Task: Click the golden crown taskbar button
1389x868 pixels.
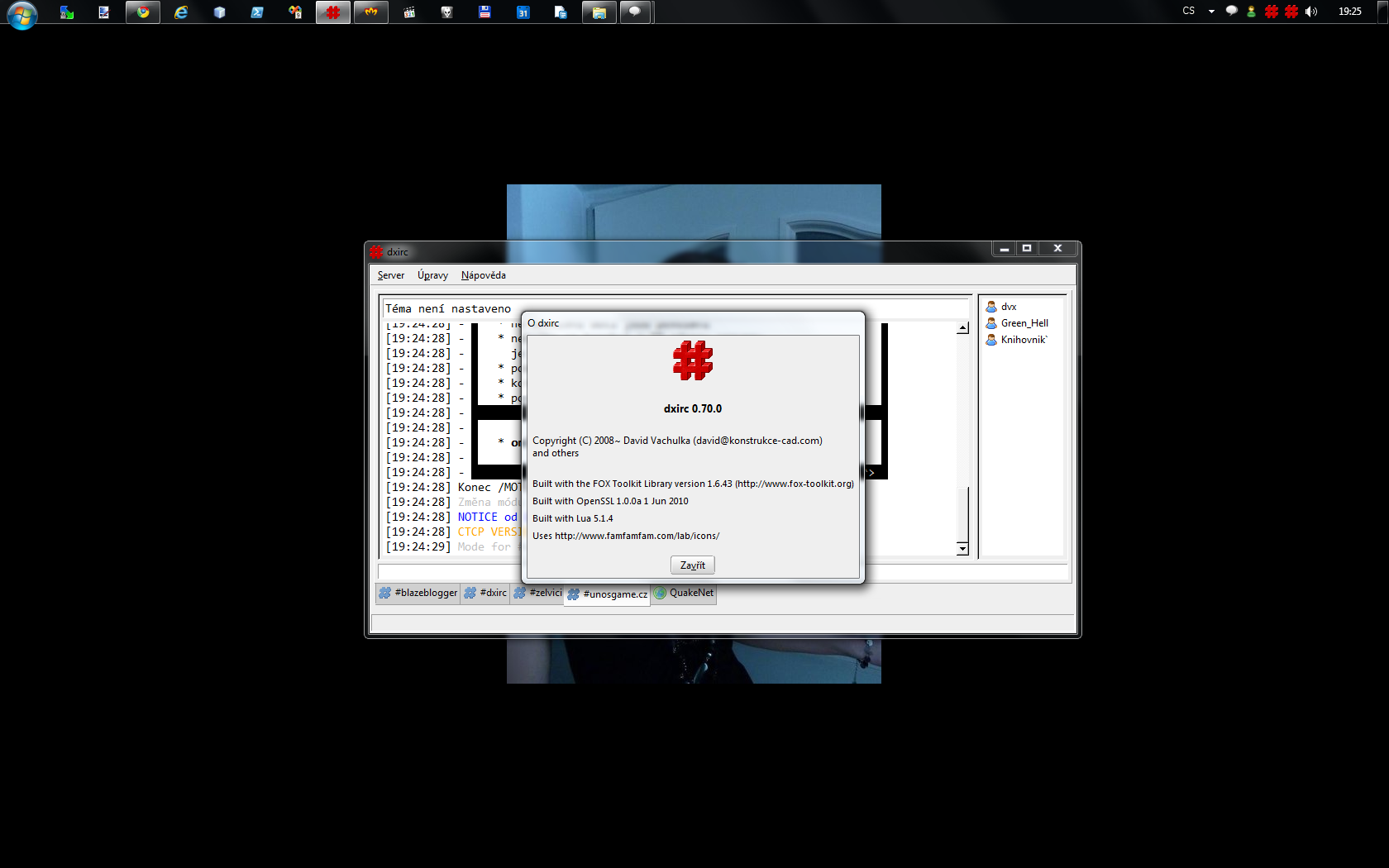Action: pos(371,12)
